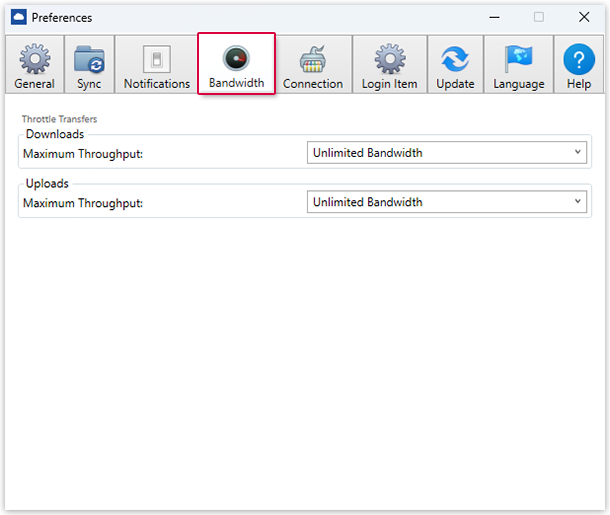Open the Sync folder icon tab
The width and height of the screenshot is (610, 515).
click(89, 59)
